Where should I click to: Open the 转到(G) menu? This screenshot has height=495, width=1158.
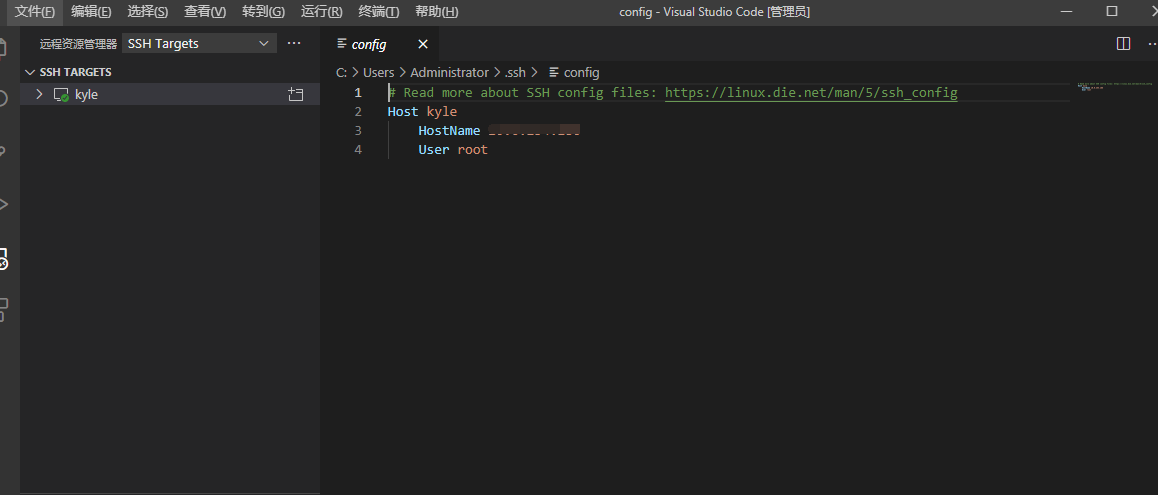263,12
